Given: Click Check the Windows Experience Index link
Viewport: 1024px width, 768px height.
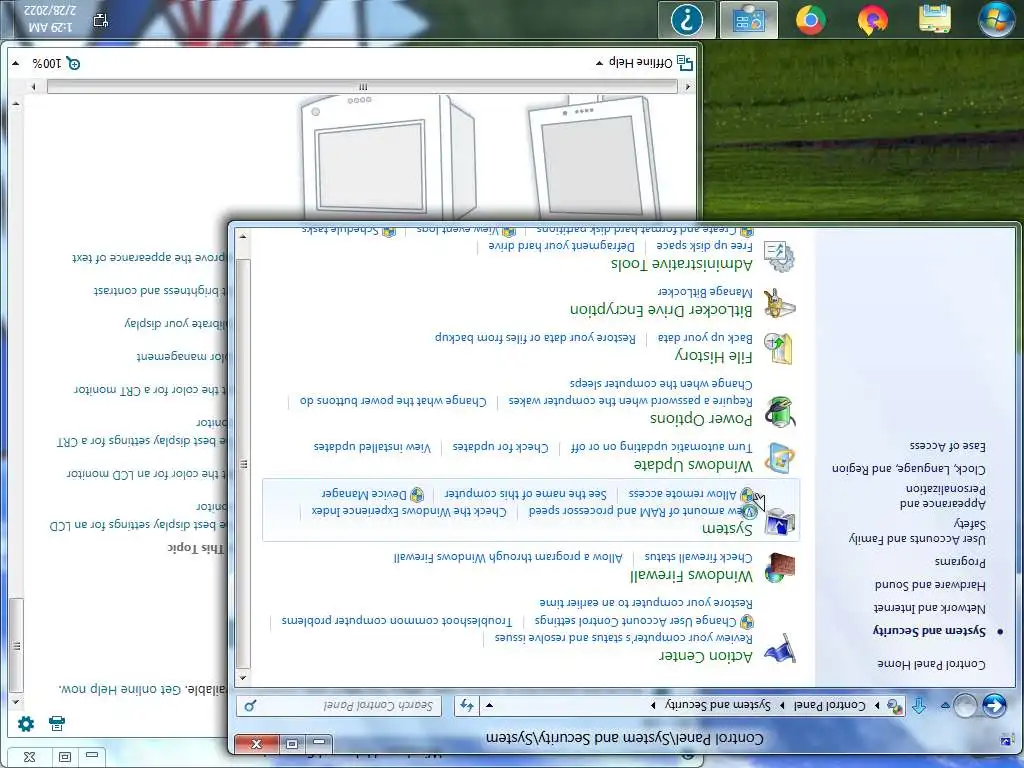Looking at the screenshot, I should [409, 511].
